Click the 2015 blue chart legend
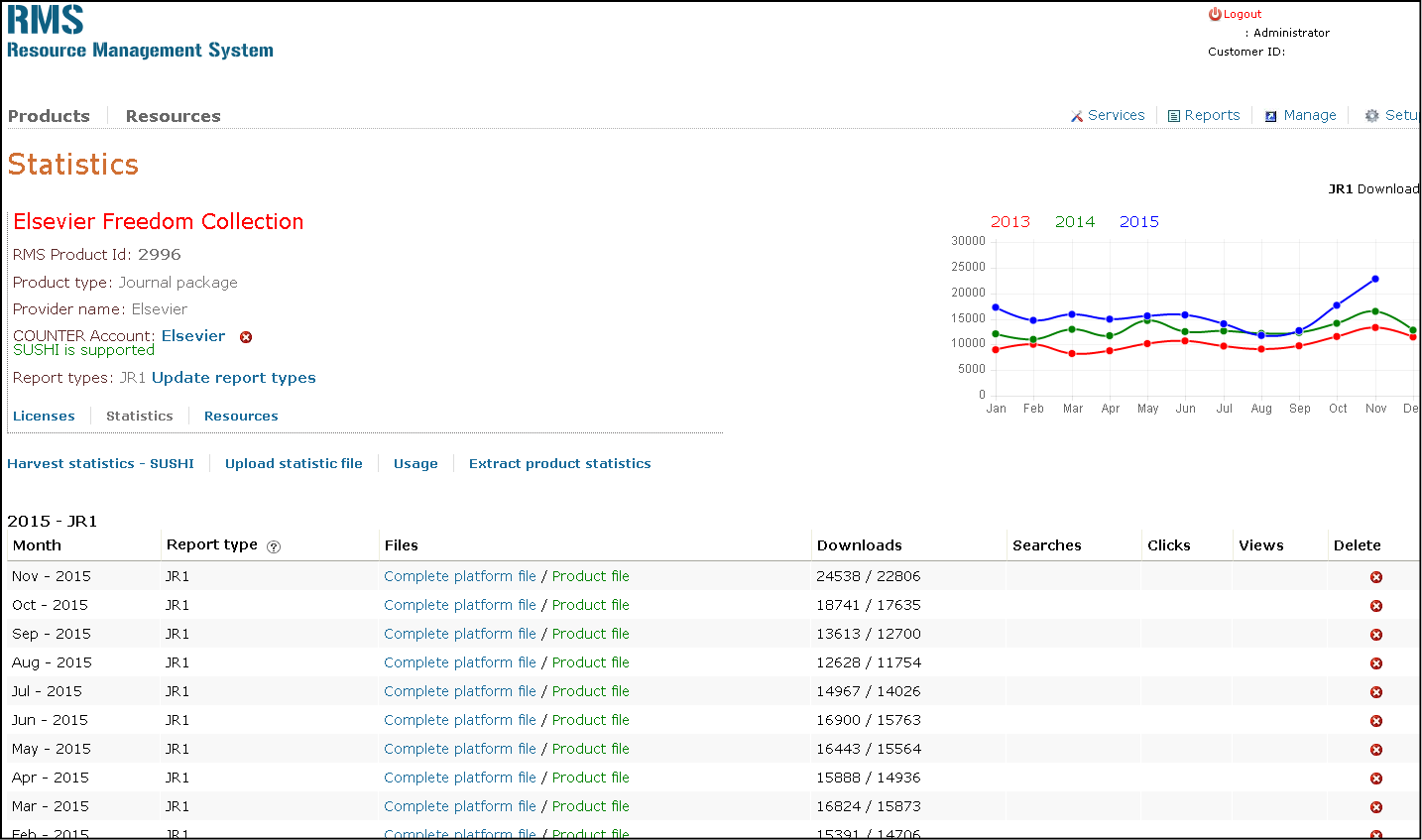 click(x=1139, y=222)
